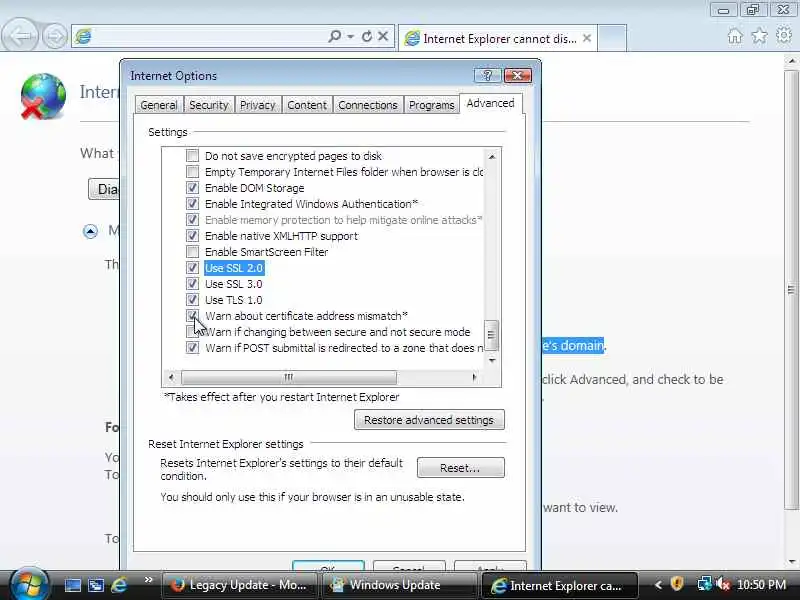Click the Reset... button

pos(460,468)
